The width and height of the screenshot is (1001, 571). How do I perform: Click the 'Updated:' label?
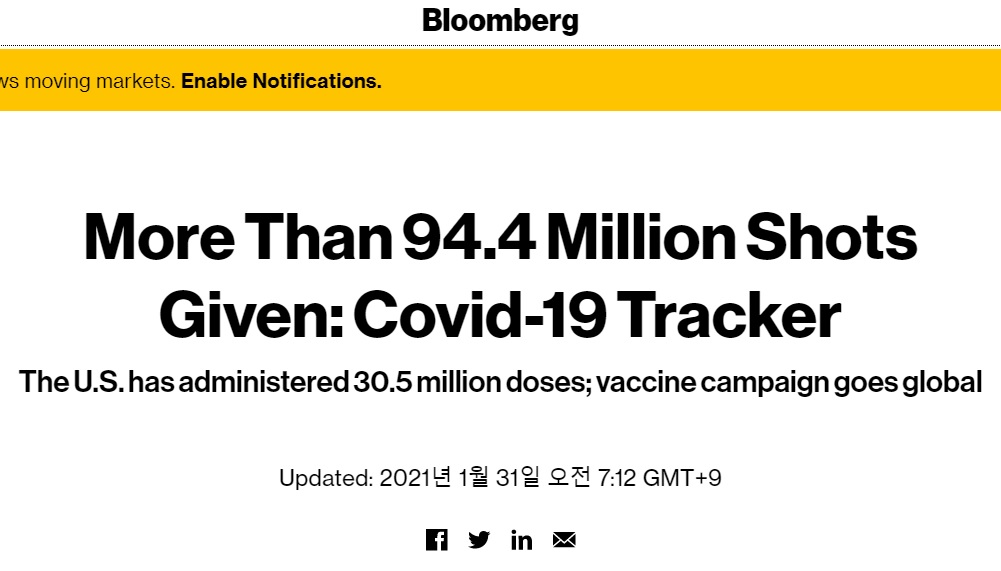(x=326, y=478)
